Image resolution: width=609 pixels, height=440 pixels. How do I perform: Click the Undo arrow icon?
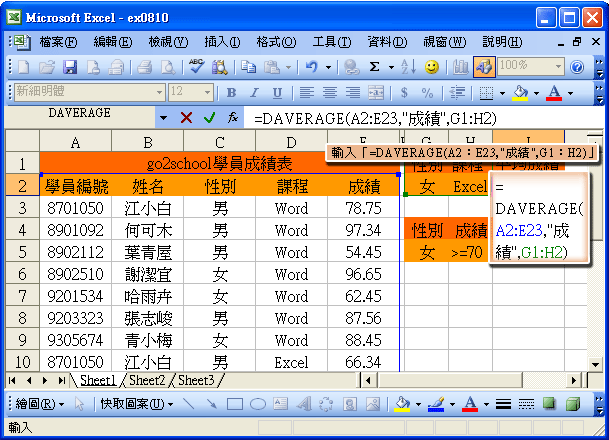point(312,66)
